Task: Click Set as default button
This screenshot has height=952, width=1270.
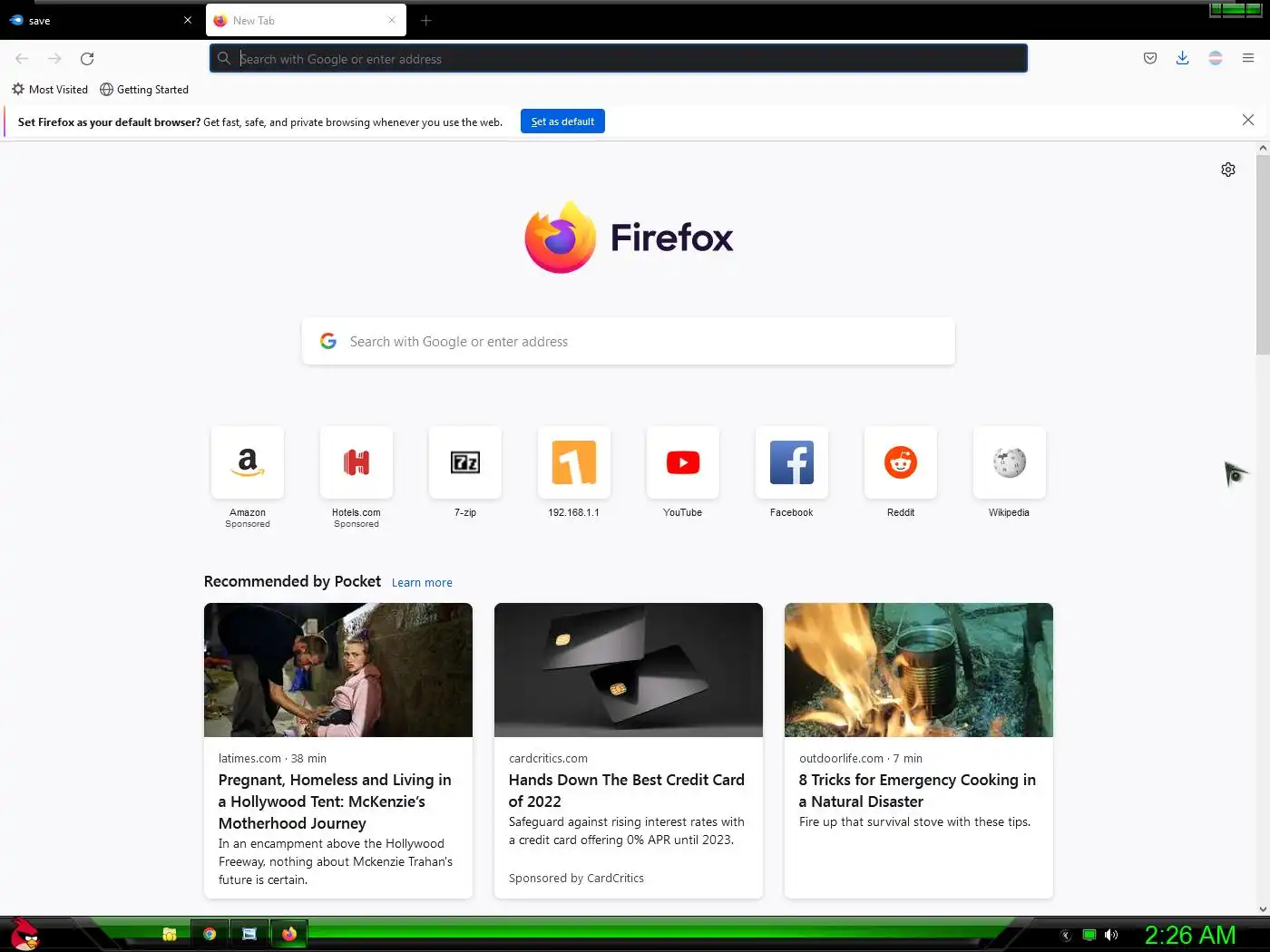Action: click(562, 121)
